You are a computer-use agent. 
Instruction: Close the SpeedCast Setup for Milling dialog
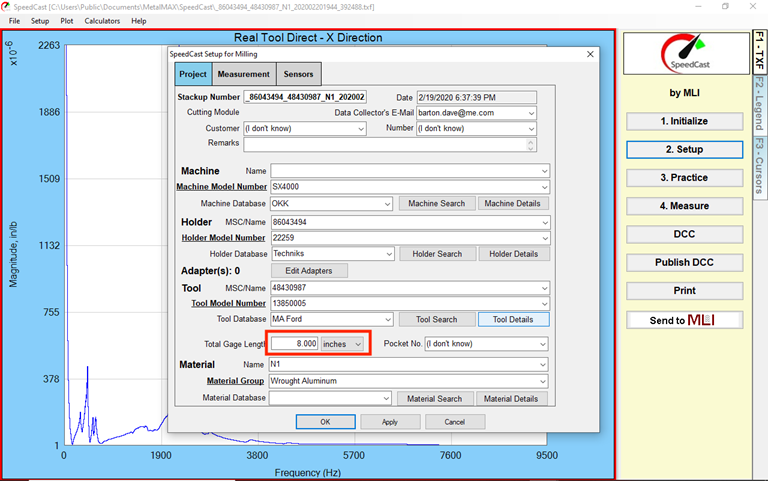[590, 54]
